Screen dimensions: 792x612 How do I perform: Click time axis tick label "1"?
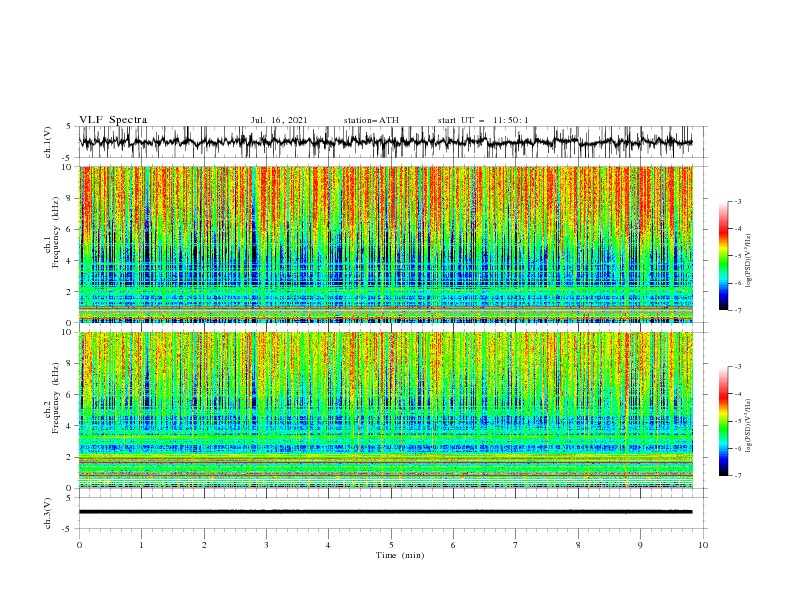pyautogui.click(x=141, y=545)
